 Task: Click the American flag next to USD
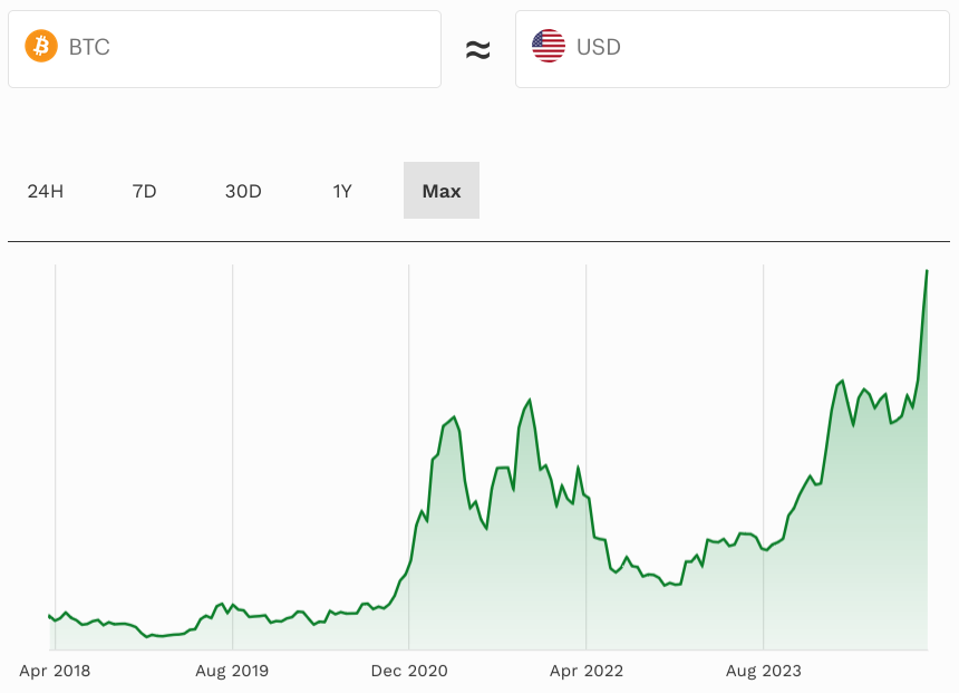pos(549,44)
